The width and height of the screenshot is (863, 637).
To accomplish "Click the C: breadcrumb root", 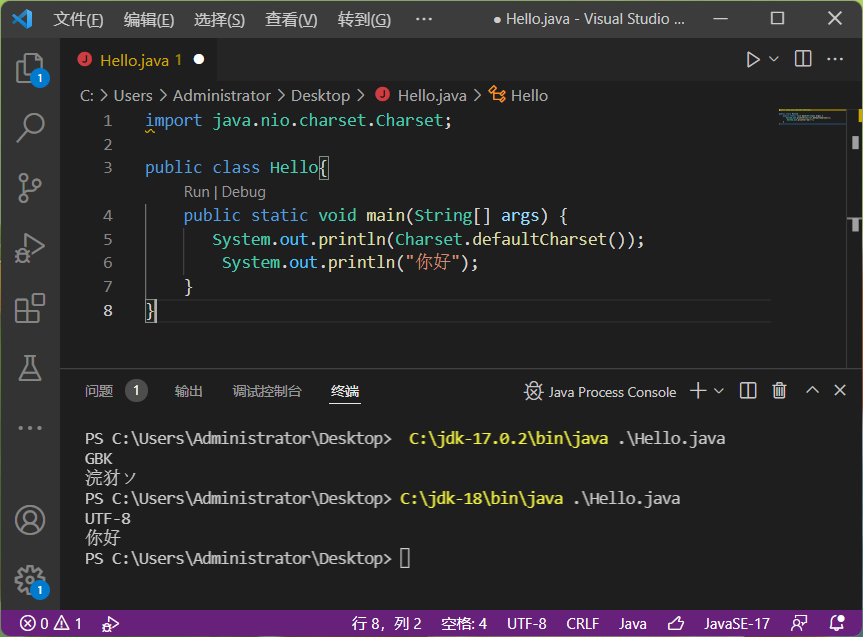I will click(x=87, y=96).
